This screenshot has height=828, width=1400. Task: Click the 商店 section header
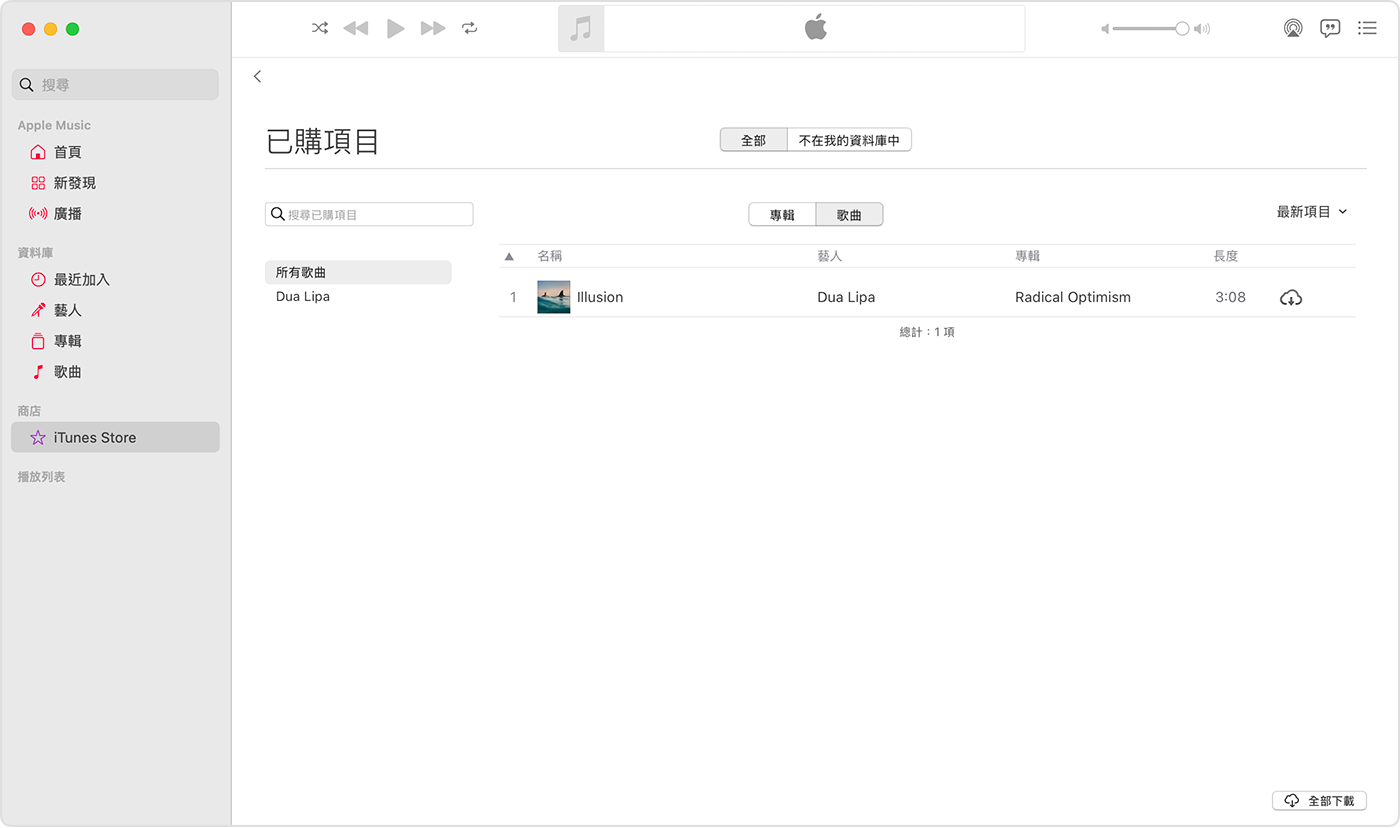click(29, 411)
